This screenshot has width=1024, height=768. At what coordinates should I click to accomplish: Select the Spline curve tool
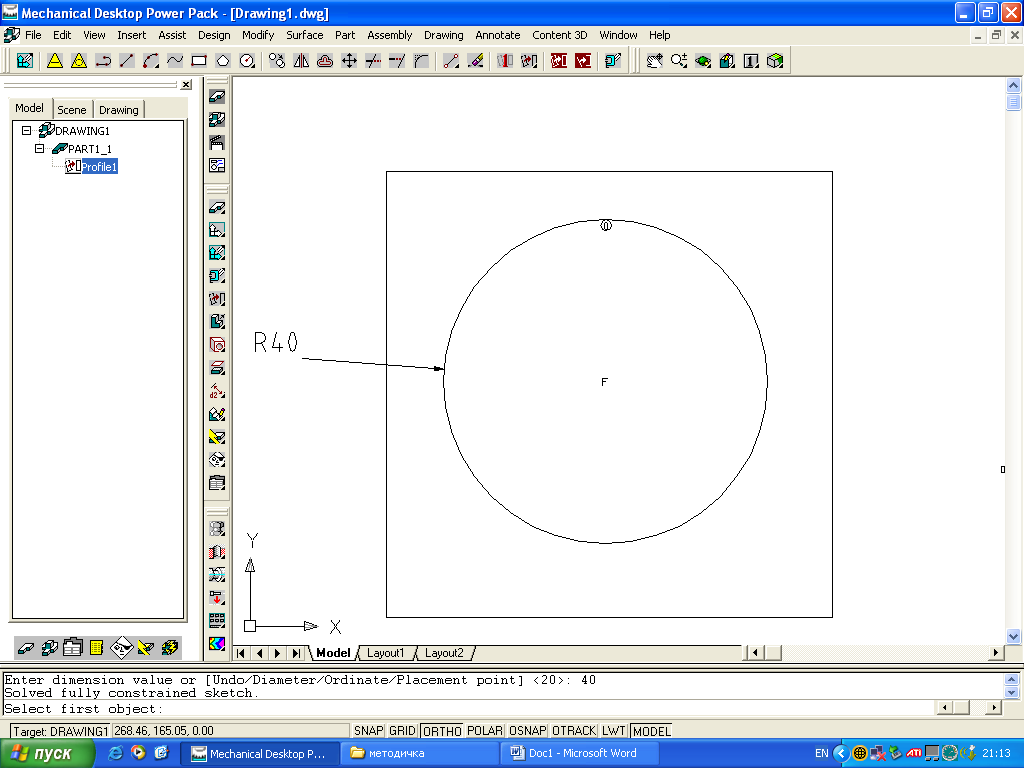click(x=175, y=61)
